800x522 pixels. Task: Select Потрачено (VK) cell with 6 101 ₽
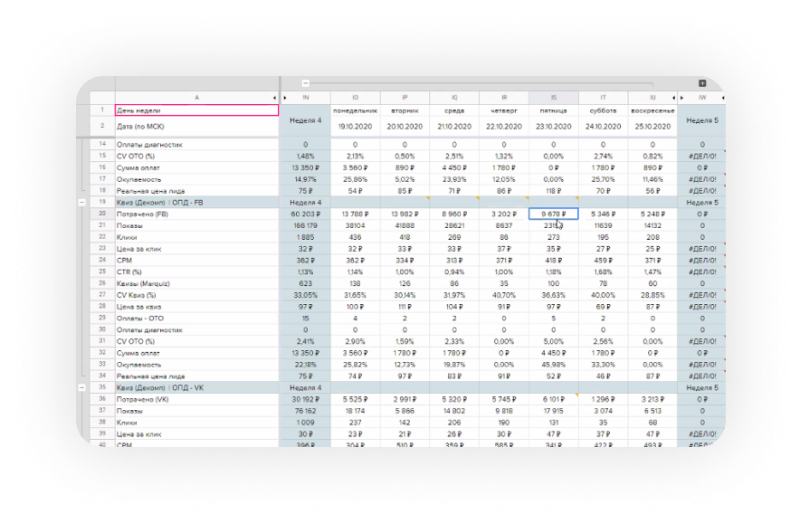pos(554,400)
